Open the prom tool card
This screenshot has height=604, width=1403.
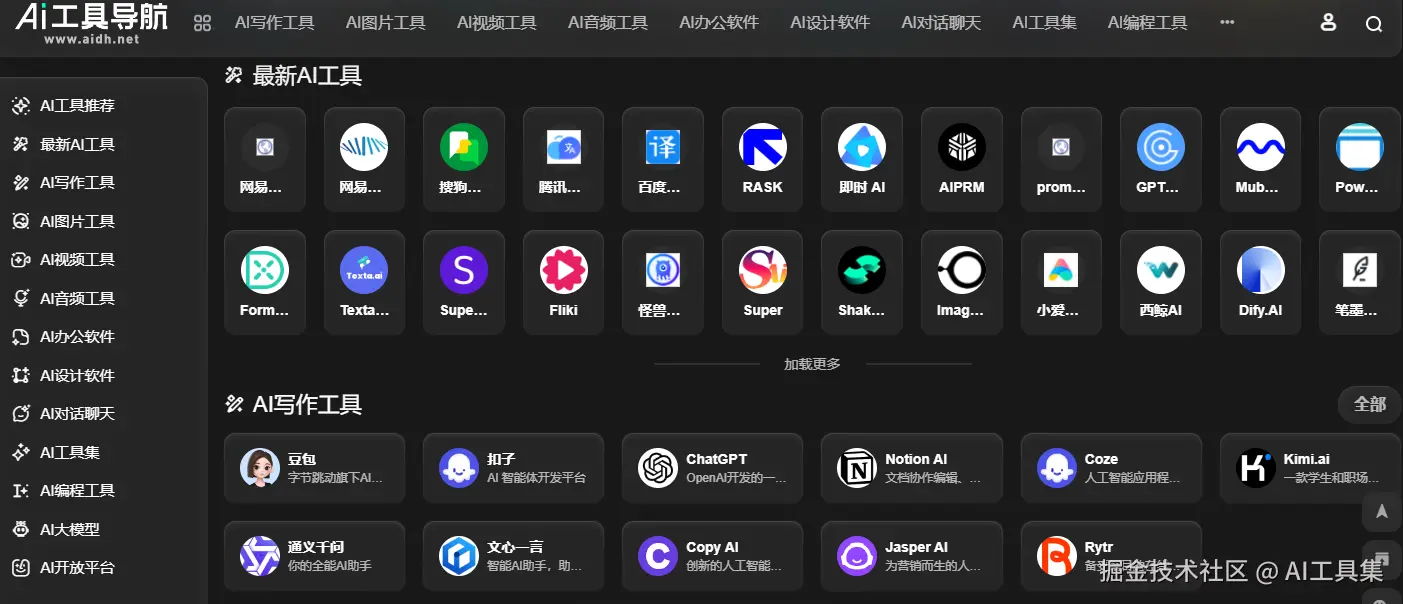click(1061, 159)
